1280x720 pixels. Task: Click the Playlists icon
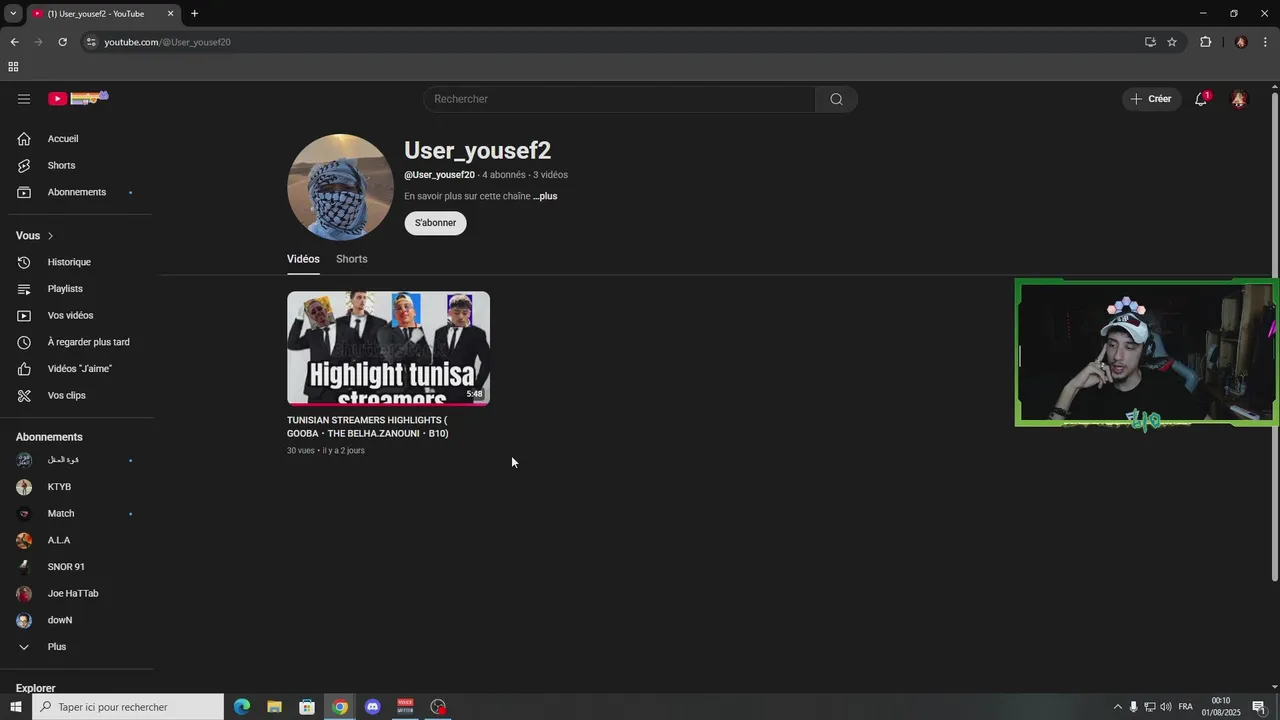(x=24, y=289)
